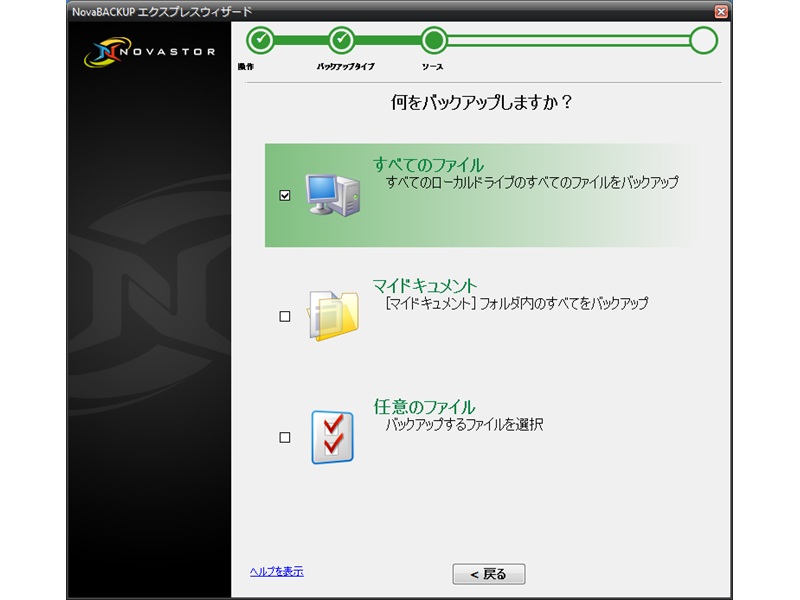Click the computer icon for すべてのファイル
The image size is (800, 600).
click(331, 195)
